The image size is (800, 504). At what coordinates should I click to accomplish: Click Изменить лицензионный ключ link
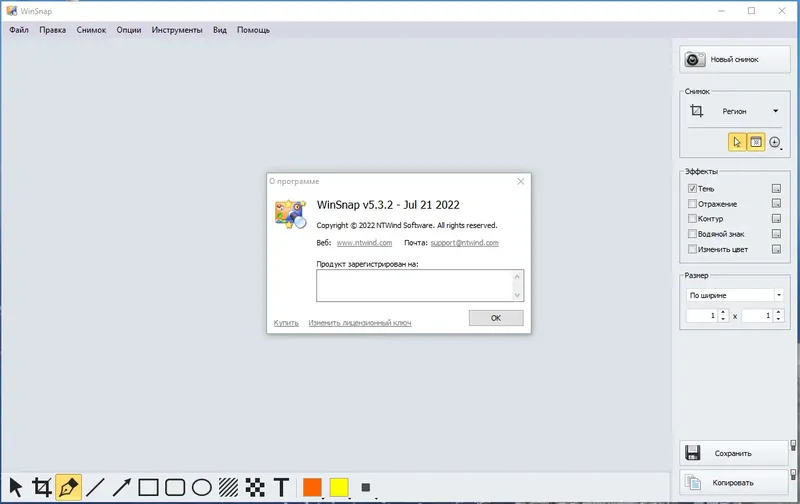click(x=360, y=322)
